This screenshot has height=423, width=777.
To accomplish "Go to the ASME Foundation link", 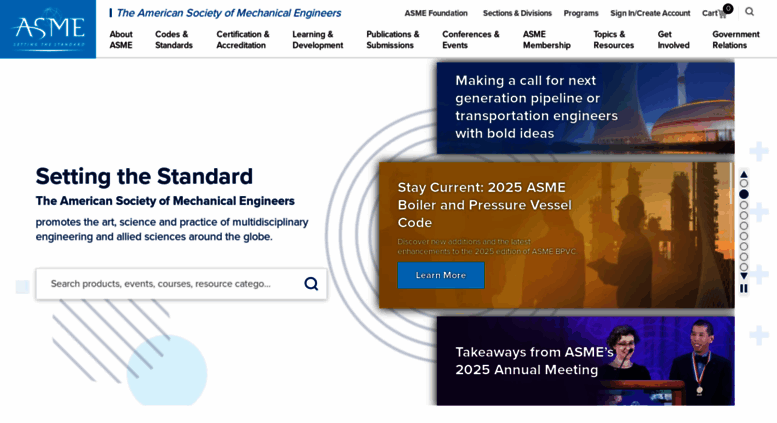I will point(436,13).
